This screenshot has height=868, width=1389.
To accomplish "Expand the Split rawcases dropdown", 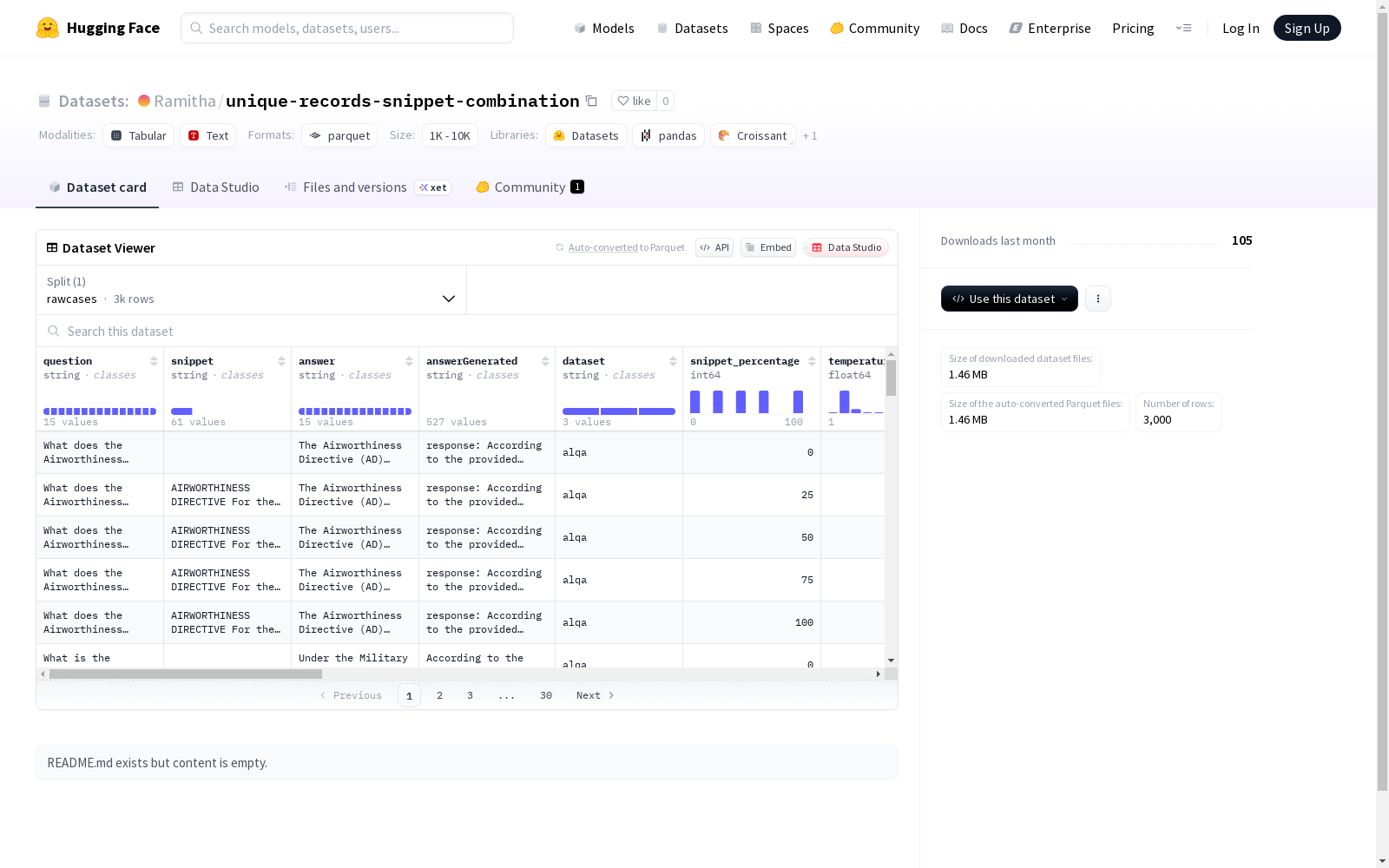I will click(251, 290).
